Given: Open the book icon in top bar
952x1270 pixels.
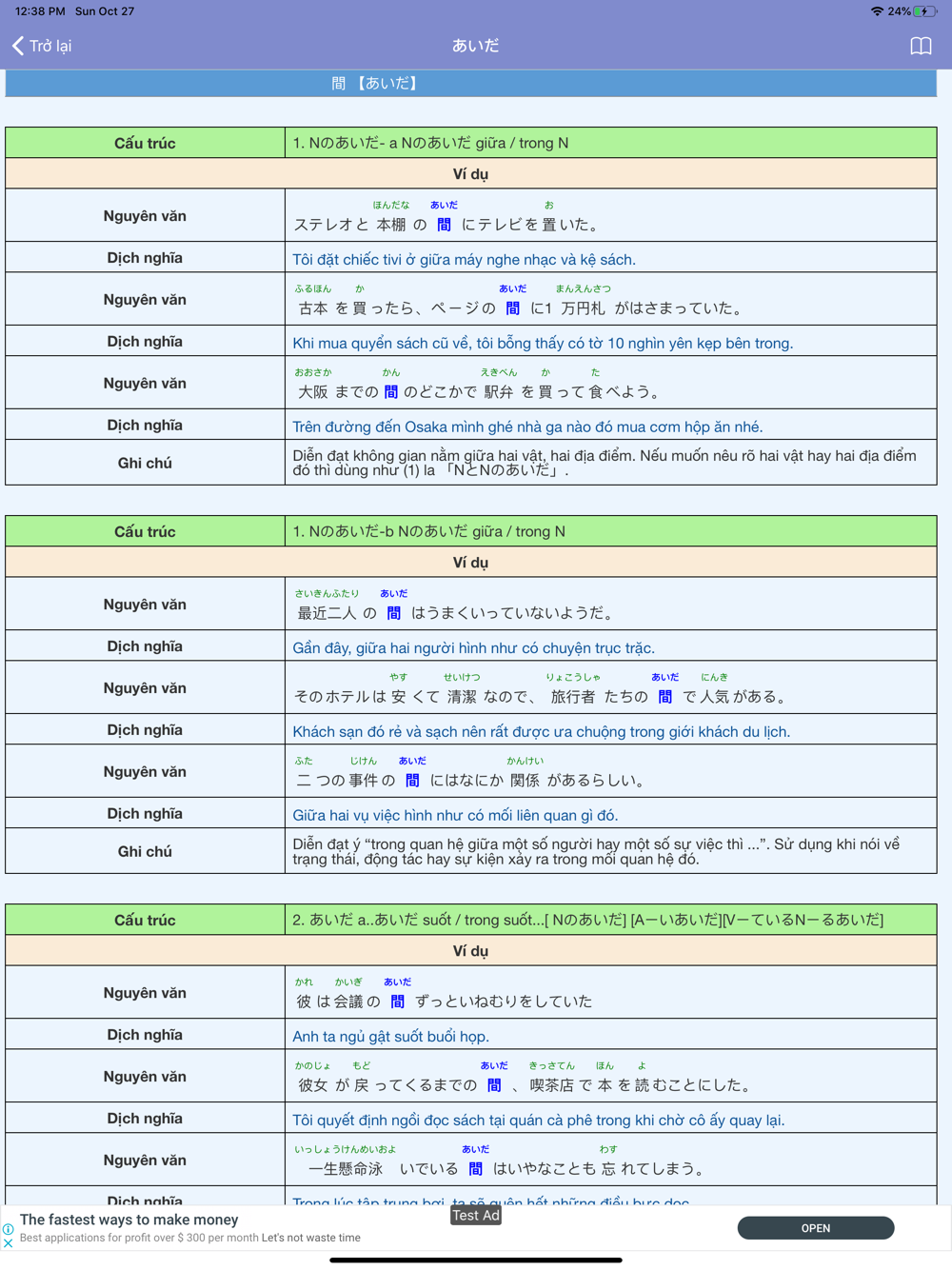Looking at the screenshot, I should pos(921,46).
